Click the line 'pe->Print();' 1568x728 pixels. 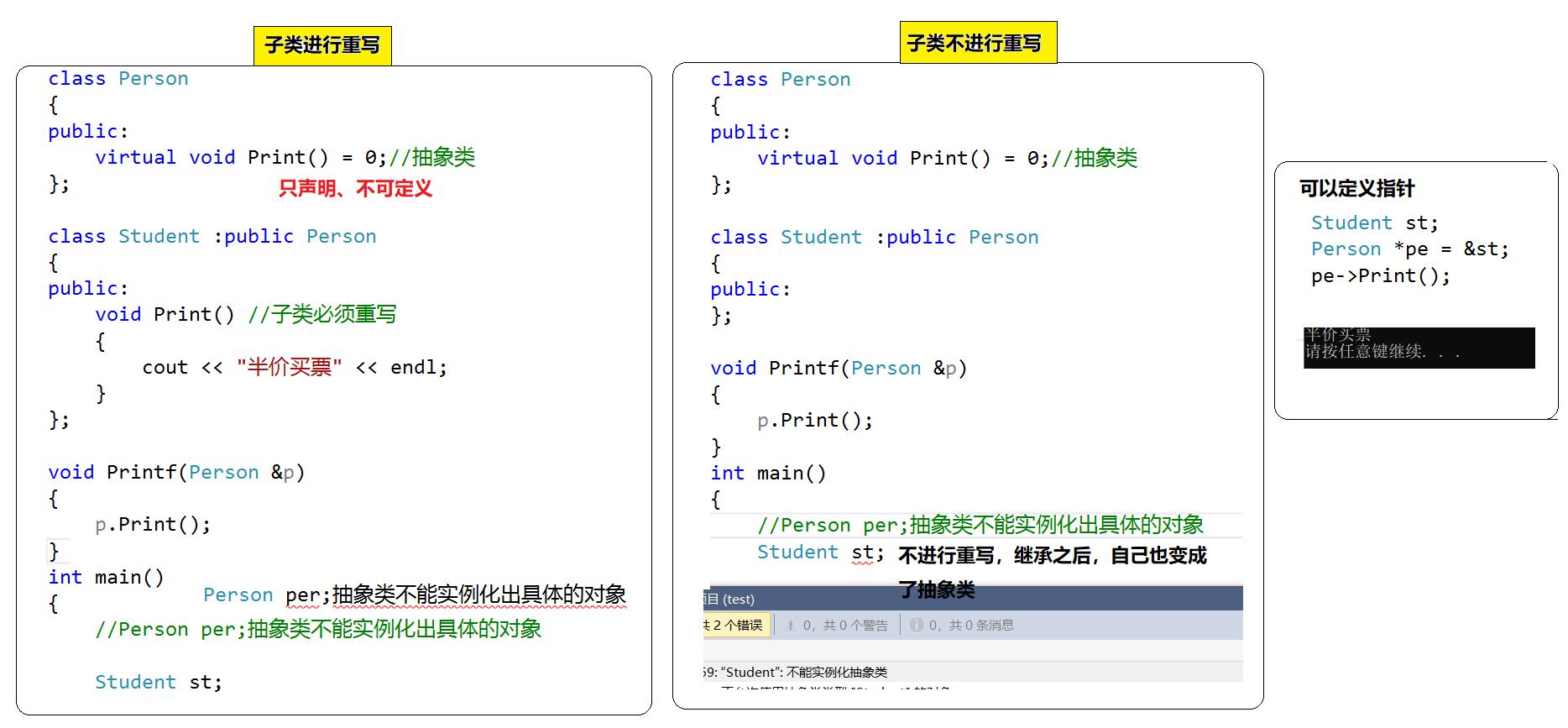point(1381,276)
